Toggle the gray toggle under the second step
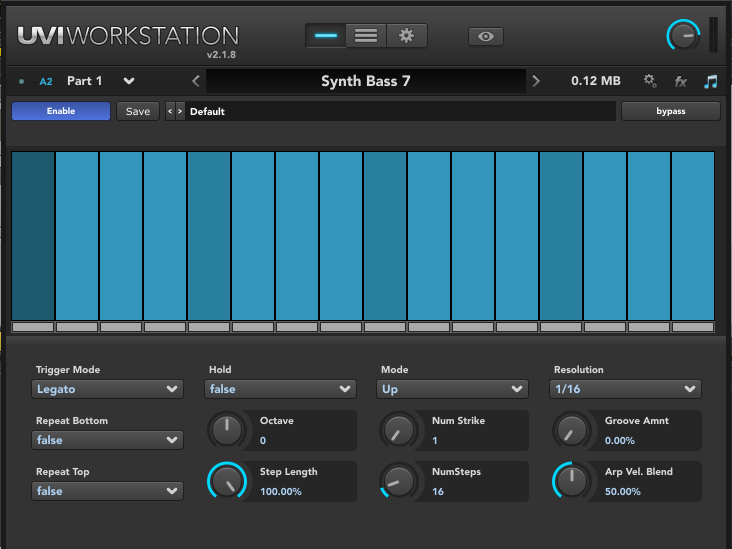Viewport: 732px width, 549px height. point(77,327)
